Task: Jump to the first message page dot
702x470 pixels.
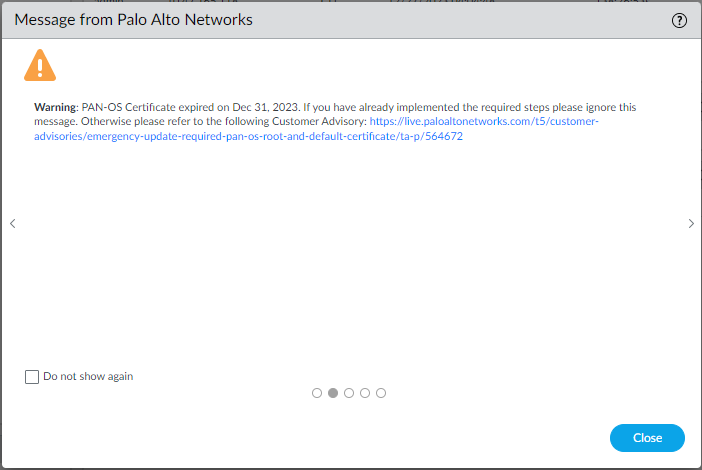Action: click(317, 393)
